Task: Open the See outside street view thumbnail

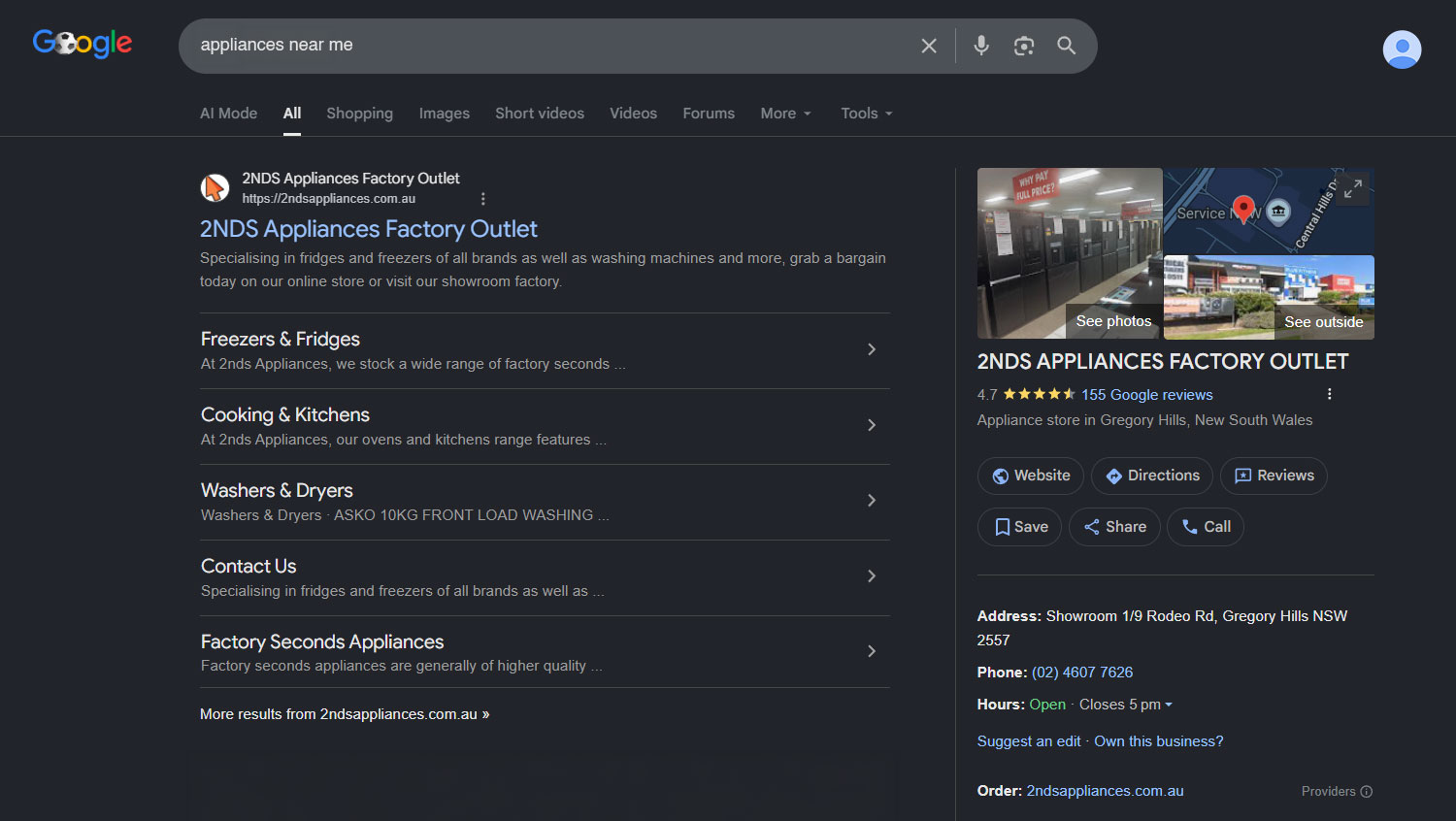Action: (x=1270, y=298)
